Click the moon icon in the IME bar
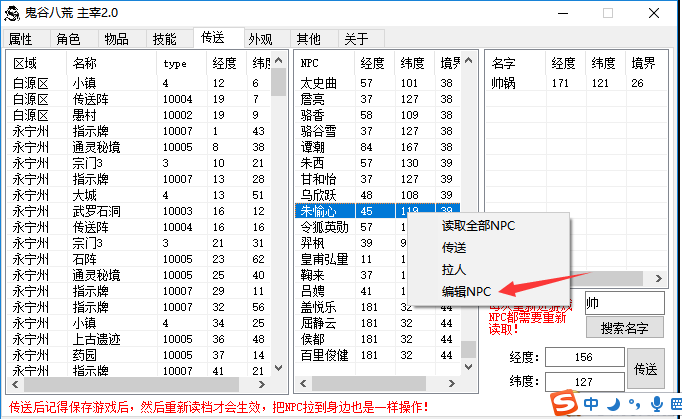This screenshot has height=419, width=682. 613,404
